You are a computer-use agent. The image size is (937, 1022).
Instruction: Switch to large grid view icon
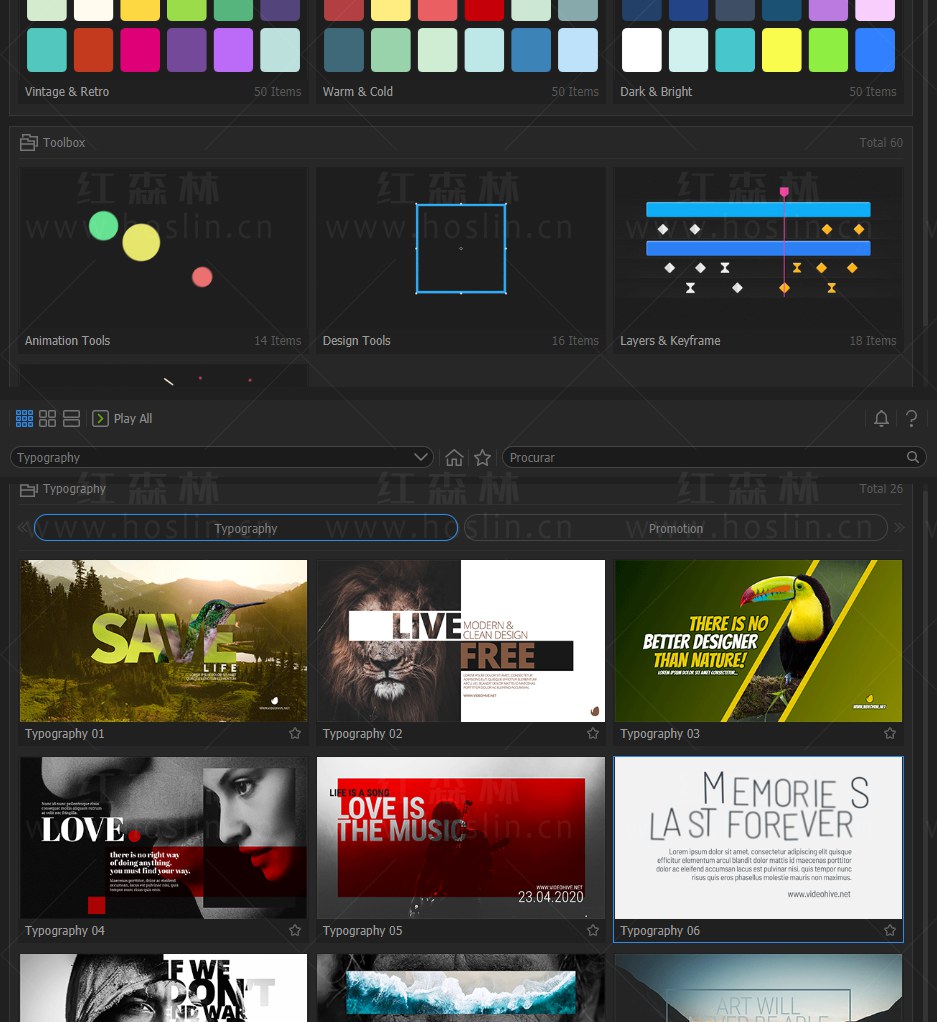48,418
